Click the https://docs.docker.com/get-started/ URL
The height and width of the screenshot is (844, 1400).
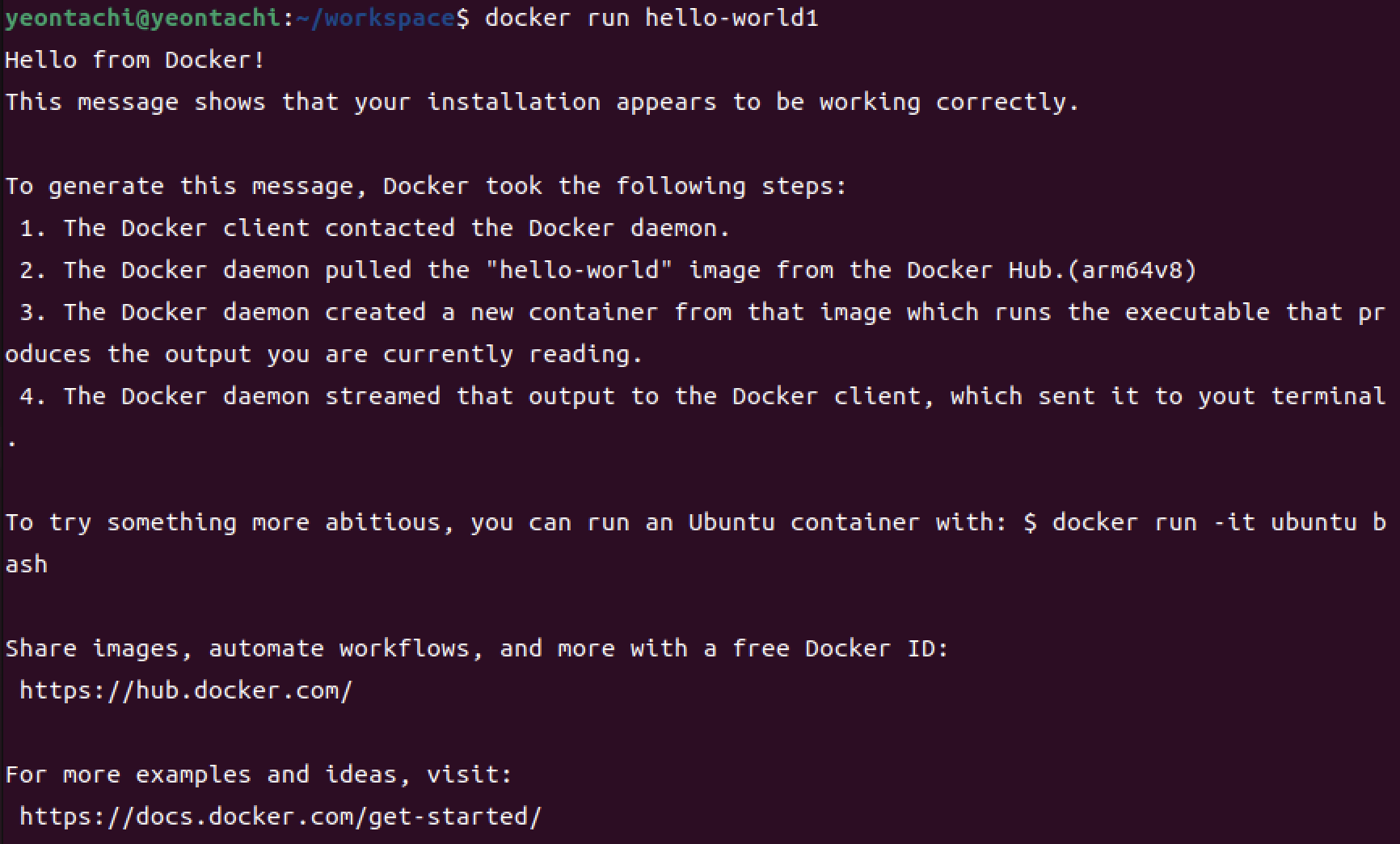coord(280,817)
